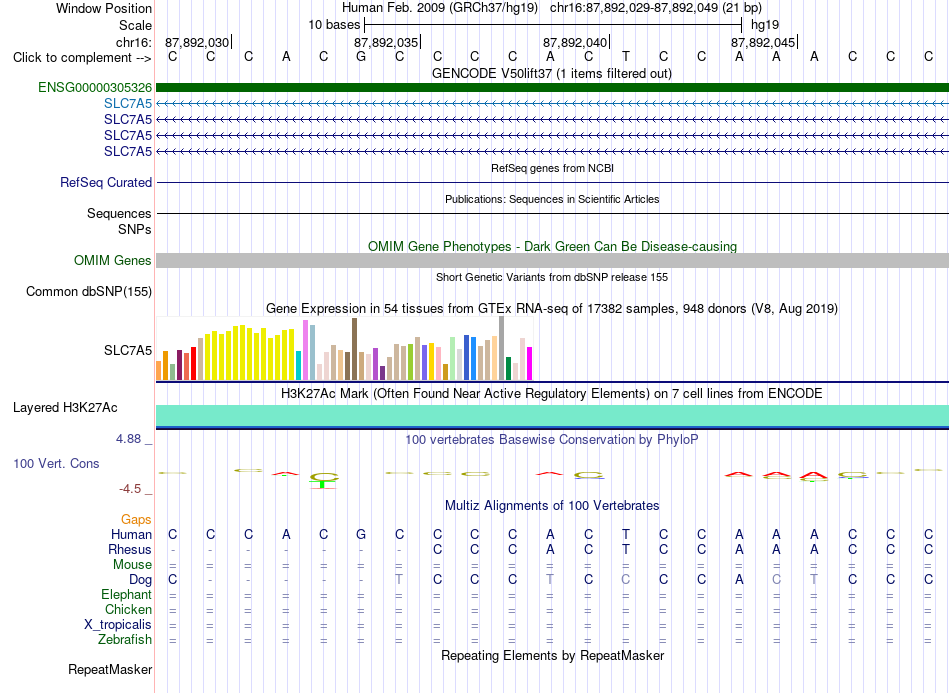The width and height of the screenshot is (950, 693).
Task: Open the ENSG00000305326 track label
Action: (x=95, y=88)
